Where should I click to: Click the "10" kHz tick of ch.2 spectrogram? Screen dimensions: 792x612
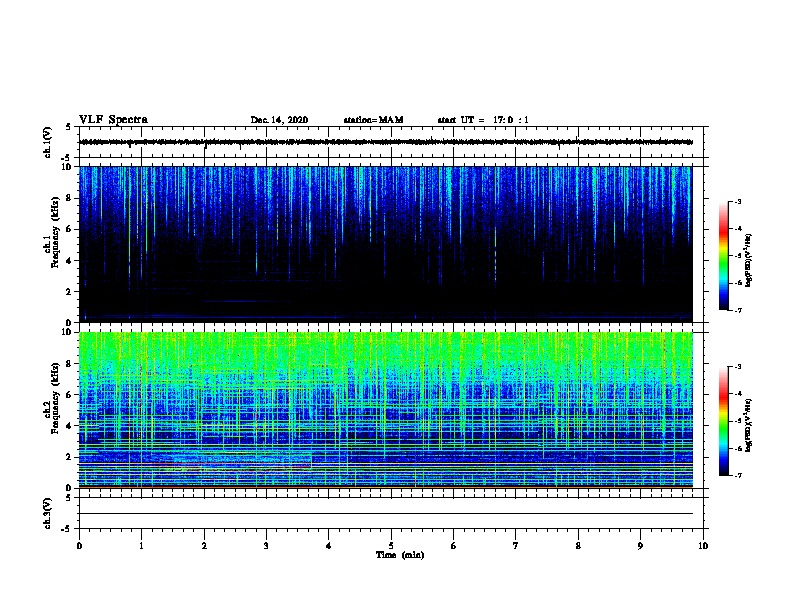(68, 332)
